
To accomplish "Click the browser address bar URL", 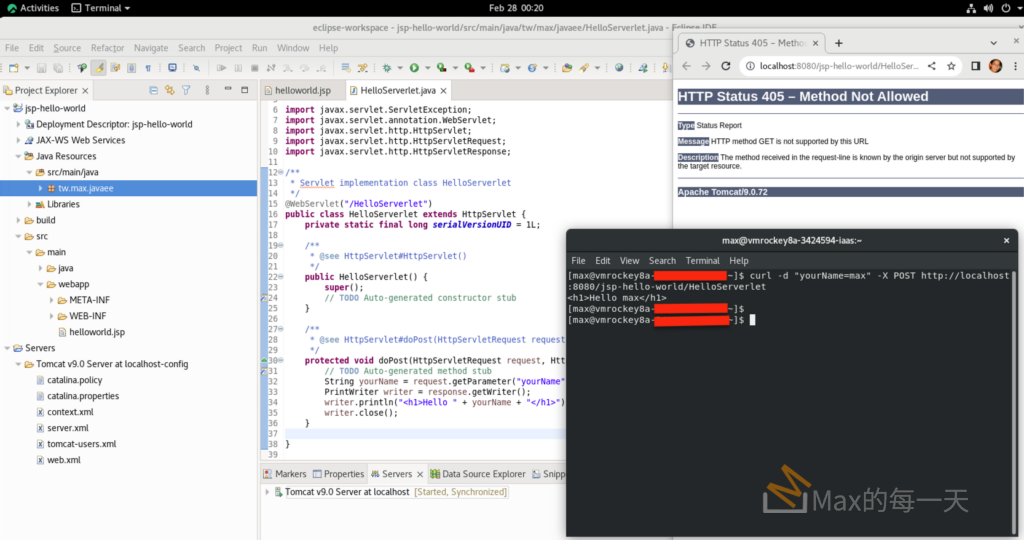I will (838, 66).
